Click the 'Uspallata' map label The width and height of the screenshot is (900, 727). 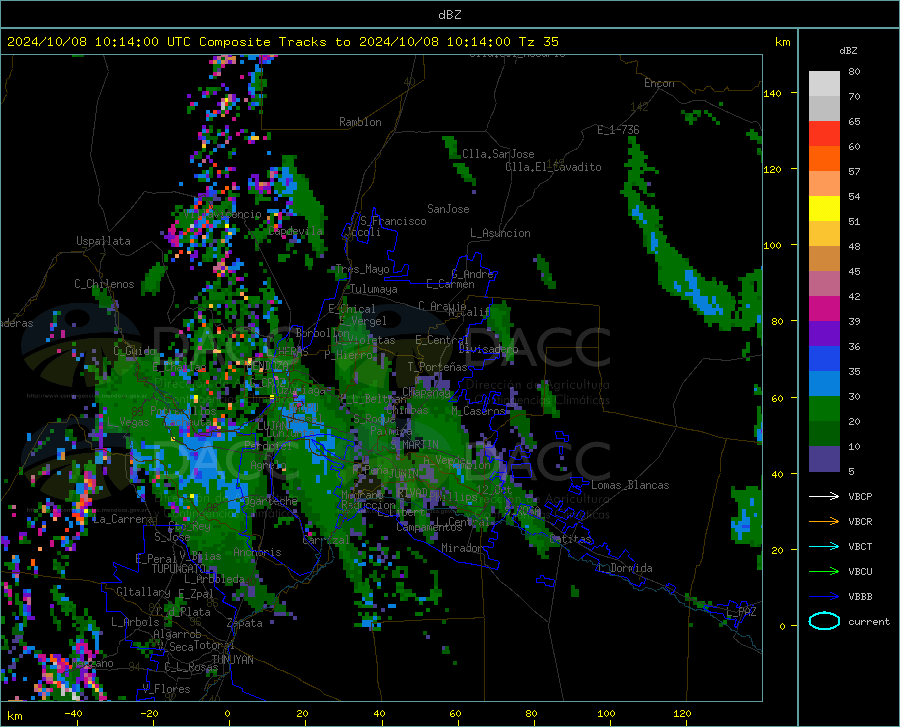coord(103,242)
